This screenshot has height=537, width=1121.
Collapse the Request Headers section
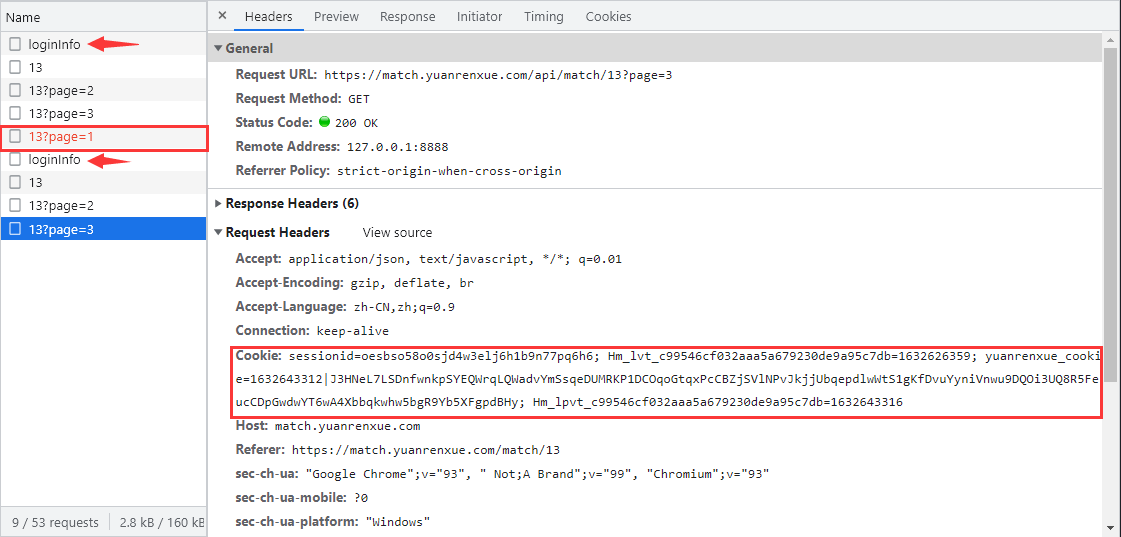coord(219,232)
